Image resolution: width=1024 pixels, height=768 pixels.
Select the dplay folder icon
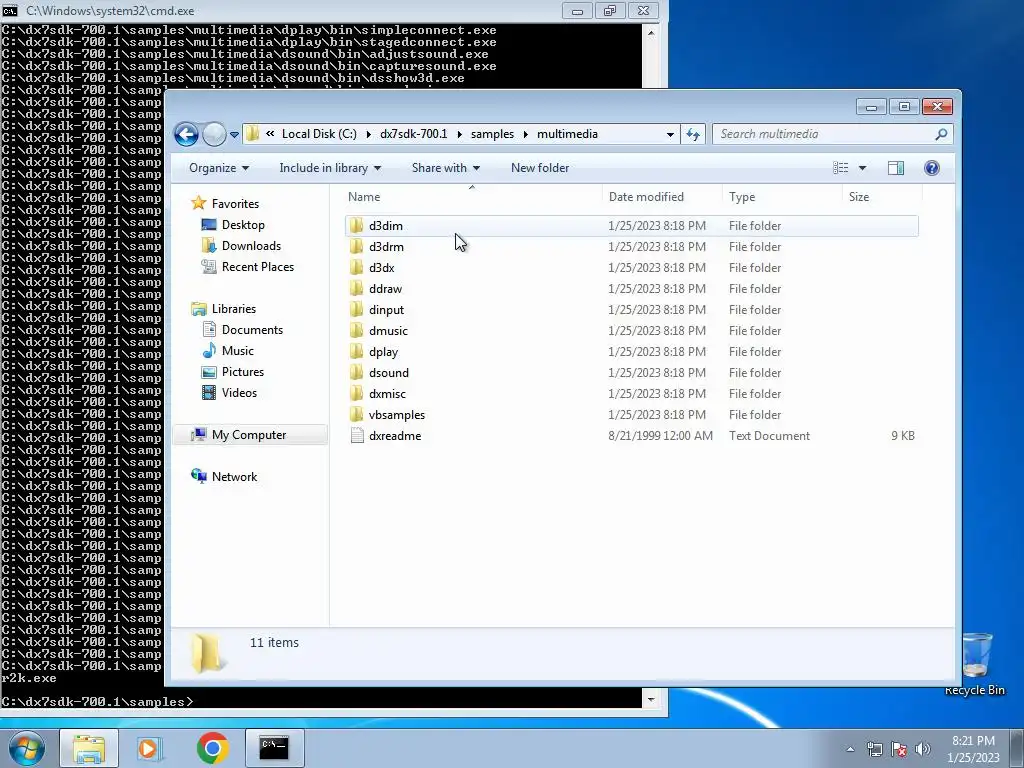tap(357, 351)
